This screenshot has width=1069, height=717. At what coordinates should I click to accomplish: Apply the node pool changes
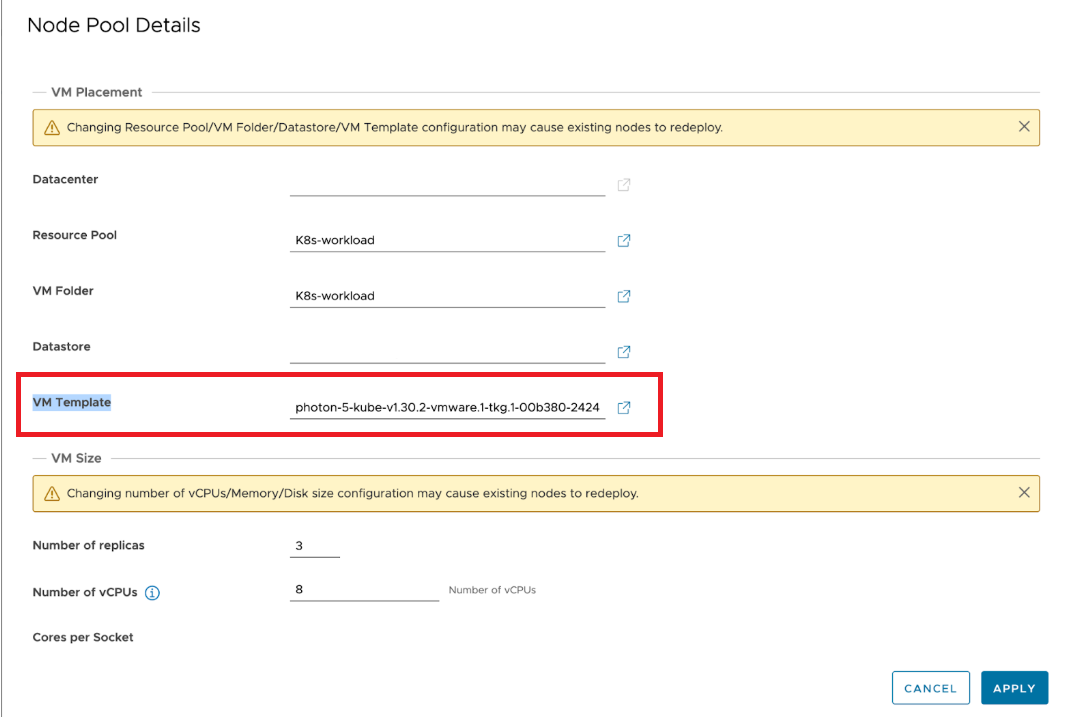tap(1014, 688)
